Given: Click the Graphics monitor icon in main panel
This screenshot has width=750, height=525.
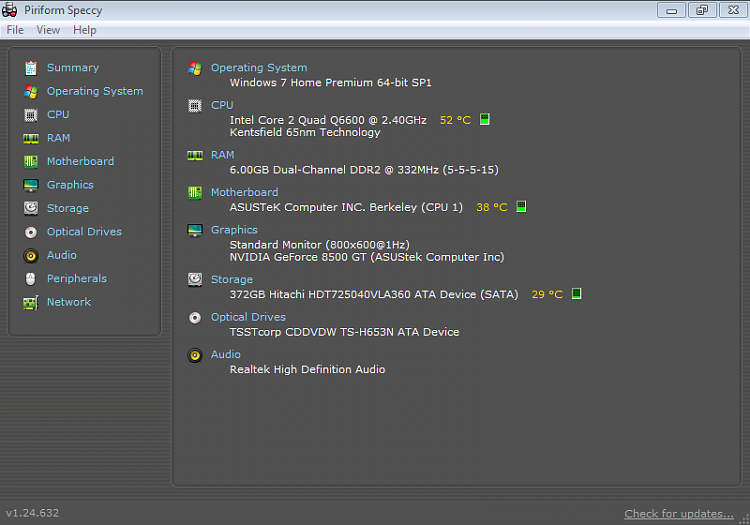Looking at the screenshot, I should [x=195, y=230].
